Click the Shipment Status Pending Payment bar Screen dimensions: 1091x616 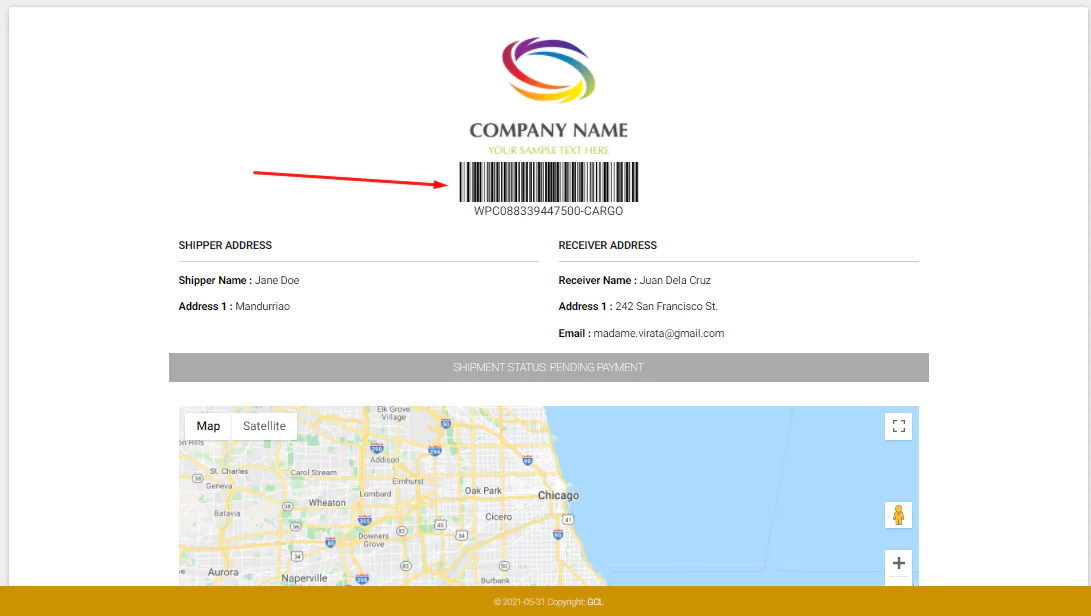(548, 368)
